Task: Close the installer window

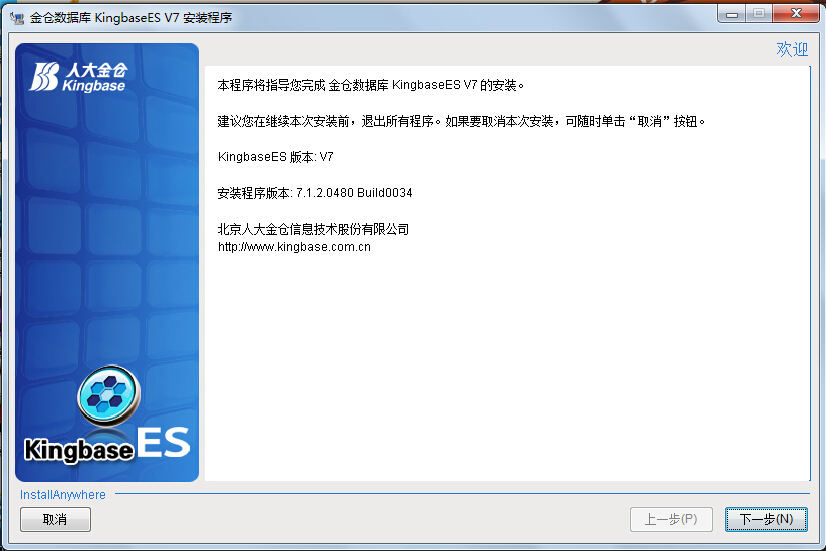Action: 796,14
